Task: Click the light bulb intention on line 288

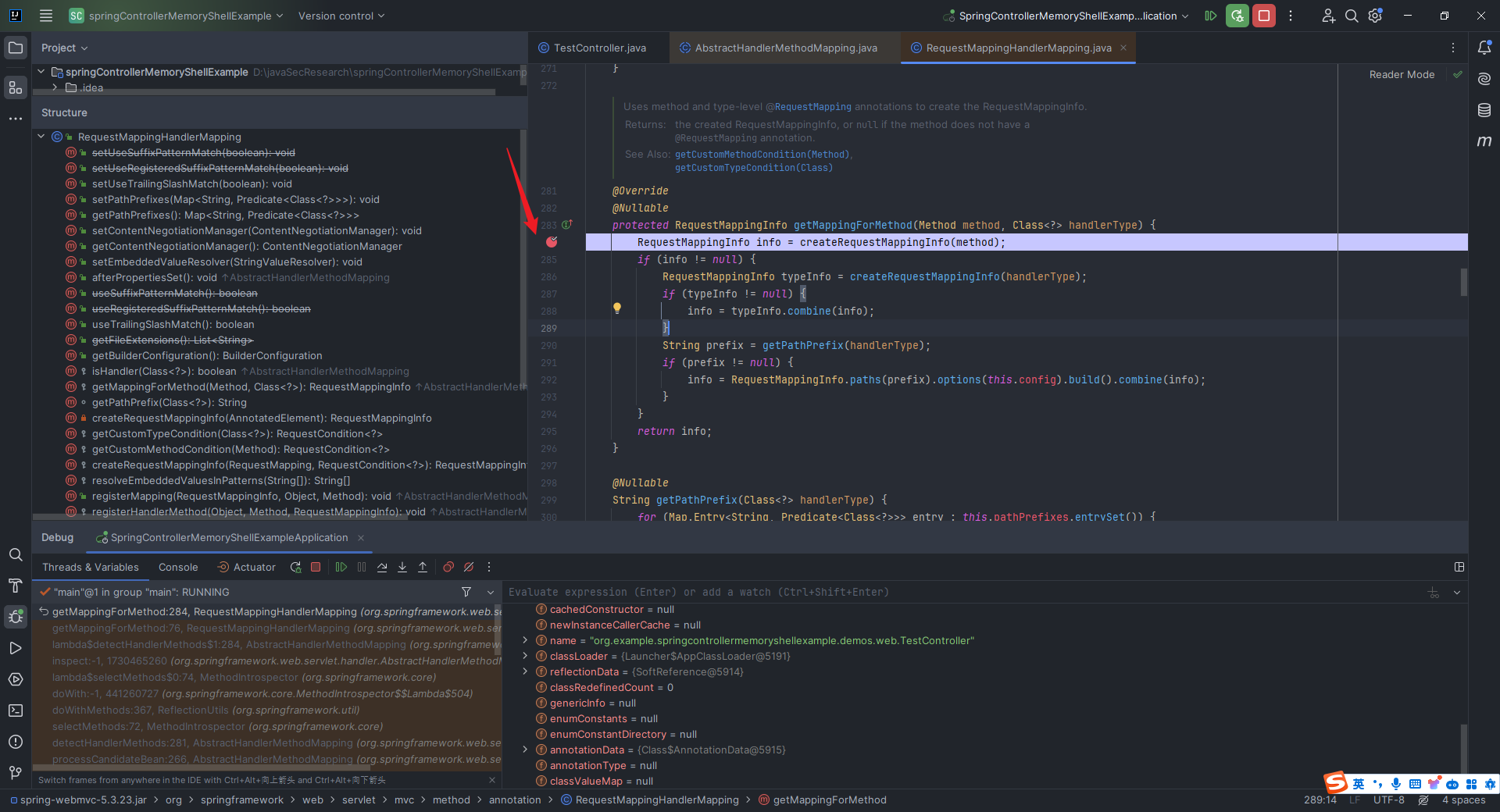Action: 617,308
